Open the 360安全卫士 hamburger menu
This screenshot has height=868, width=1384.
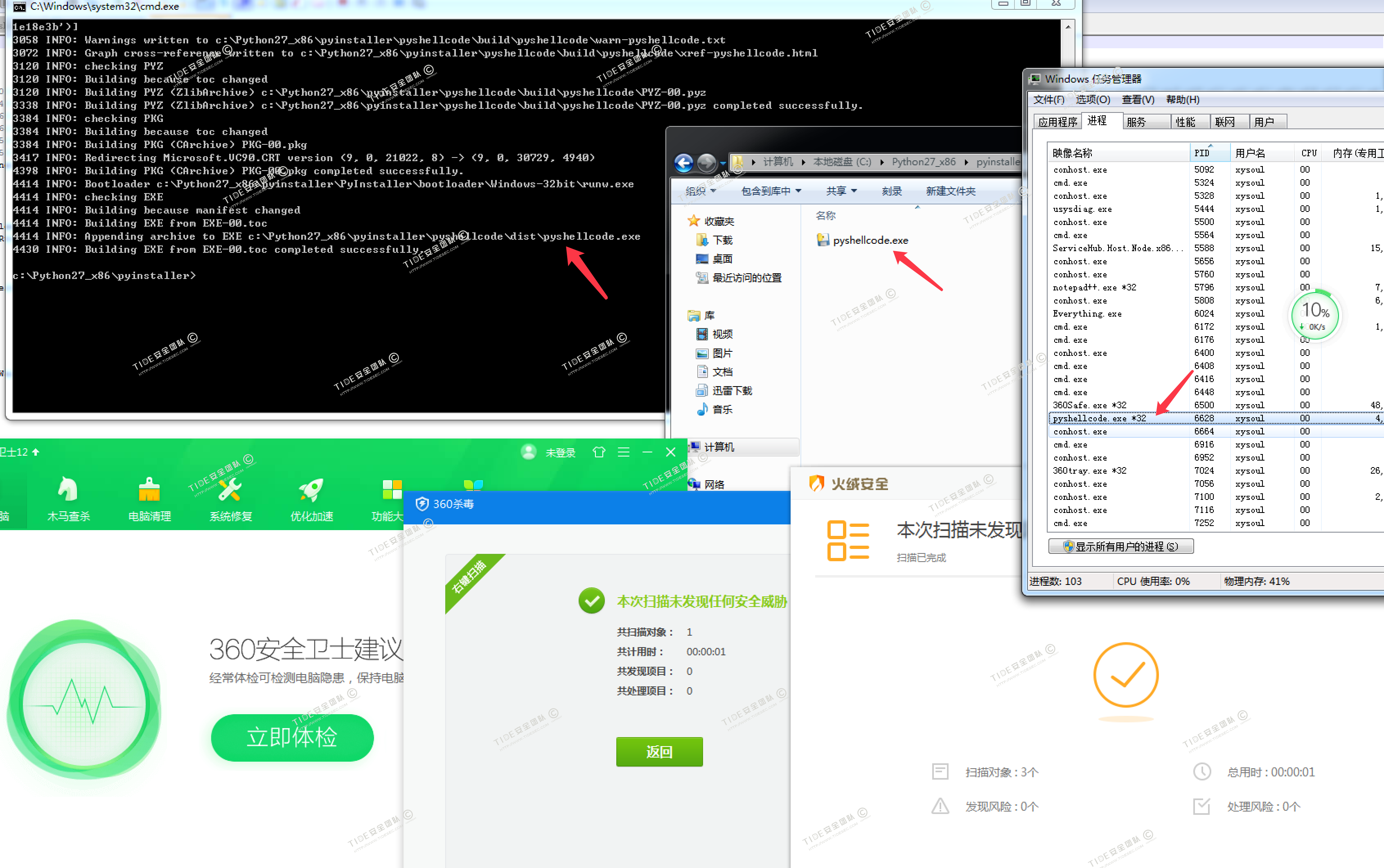point(624,452)
